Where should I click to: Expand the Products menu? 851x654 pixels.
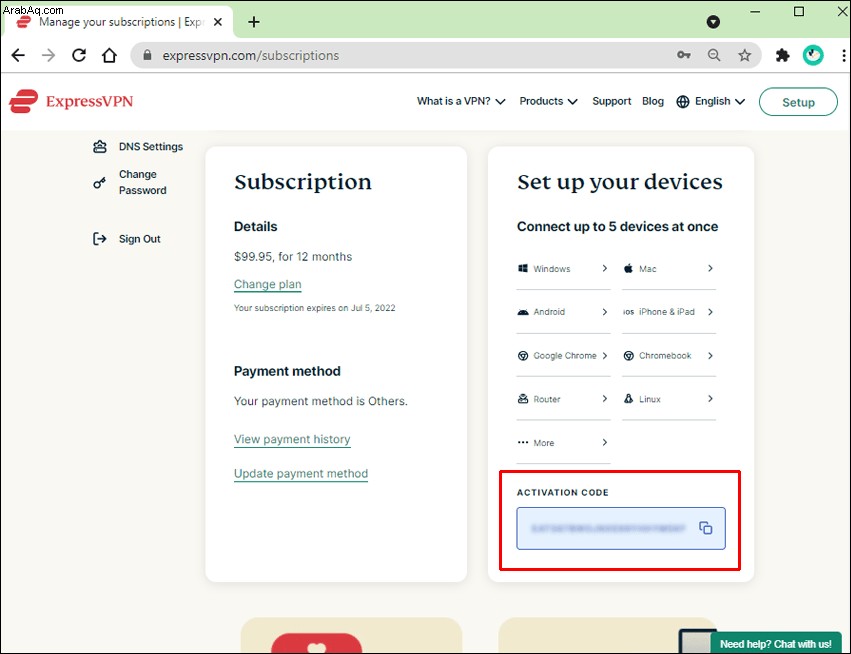click(548, 101)
